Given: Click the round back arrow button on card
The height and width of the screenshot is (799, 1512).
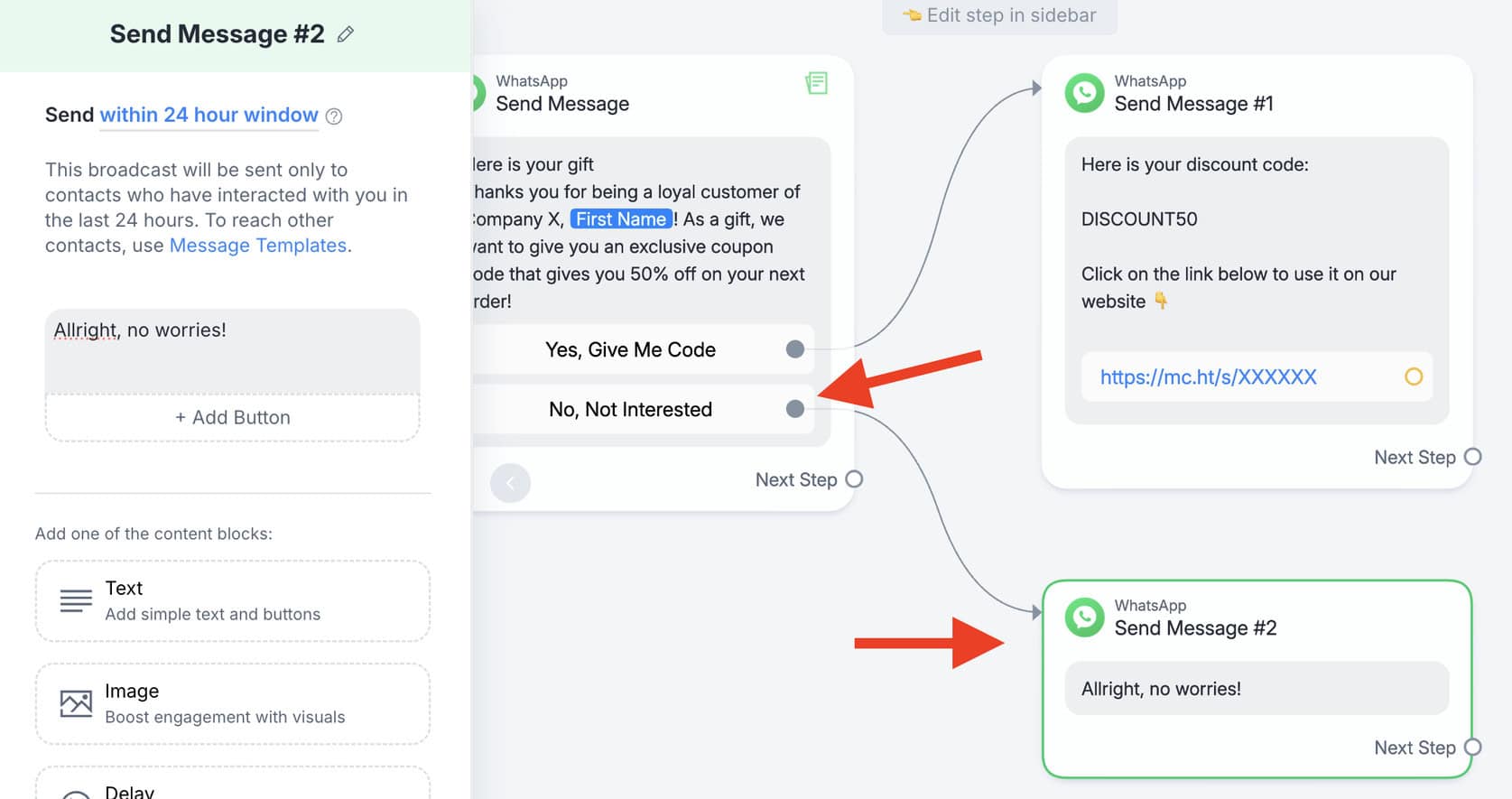Looking at the screenshot, I should (510, 482).
